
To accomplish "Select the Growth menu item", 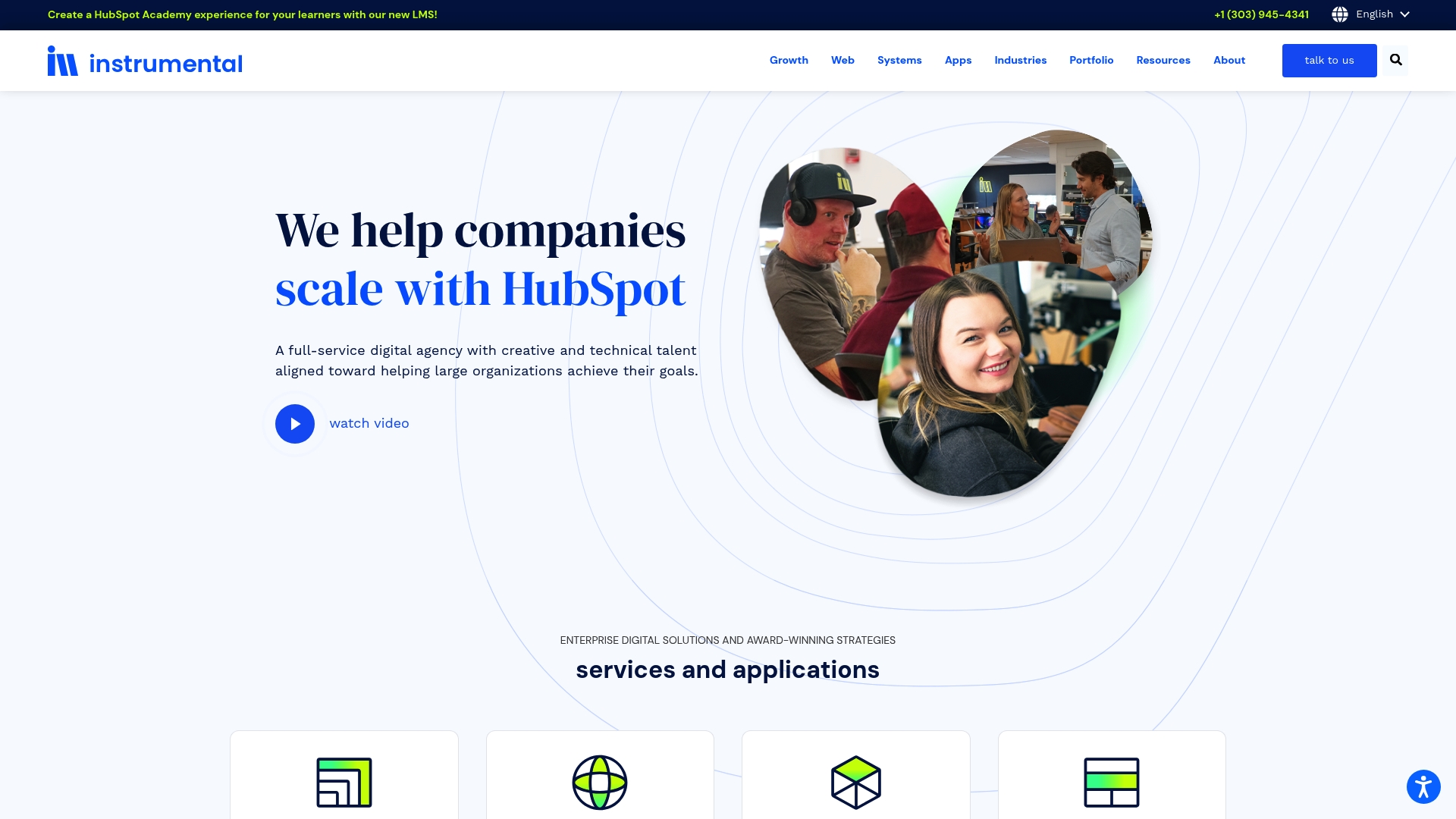I will [789, 60].
